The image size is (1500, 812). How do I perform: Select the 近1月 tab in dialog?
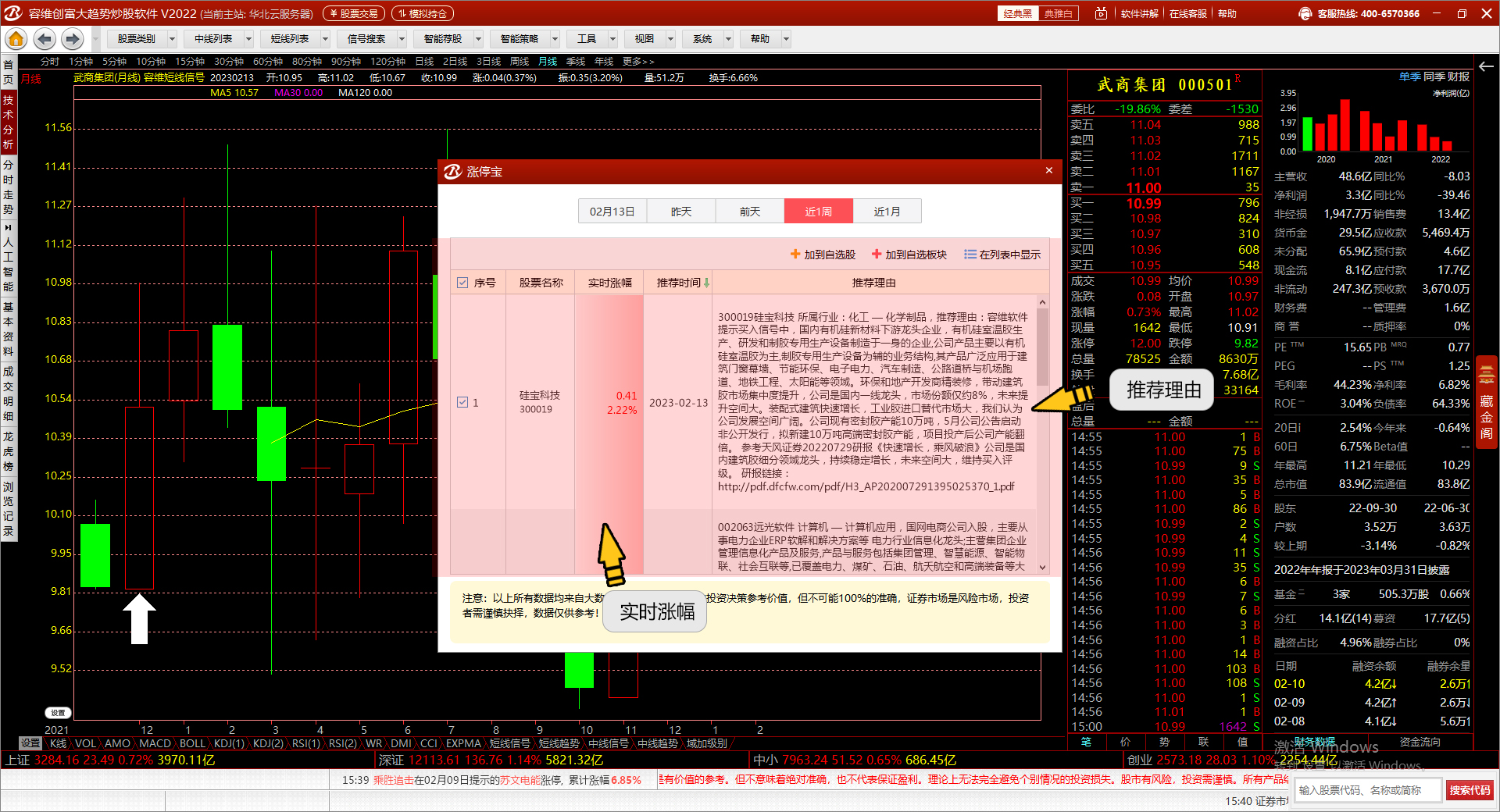click(887, 212)
